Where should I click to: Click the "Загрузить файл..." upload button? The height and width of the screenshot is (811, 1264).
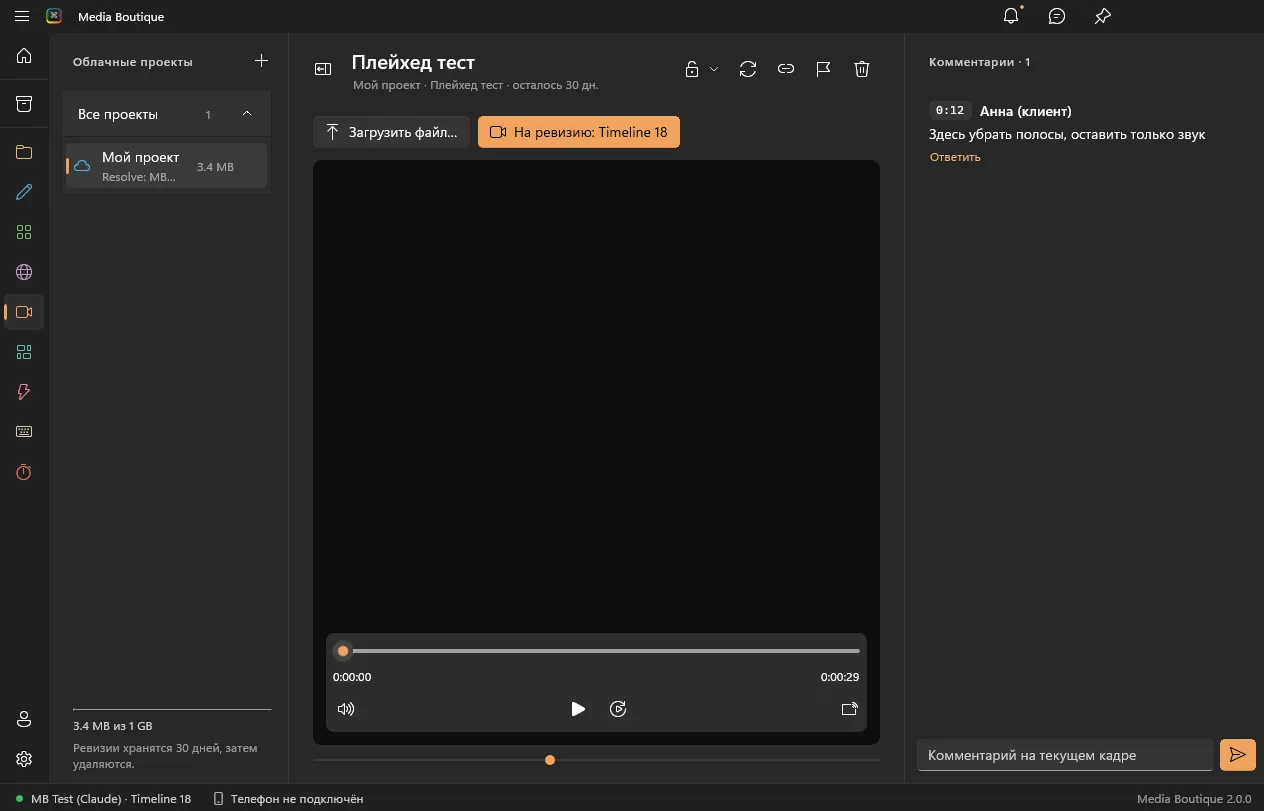pos(391,132)
